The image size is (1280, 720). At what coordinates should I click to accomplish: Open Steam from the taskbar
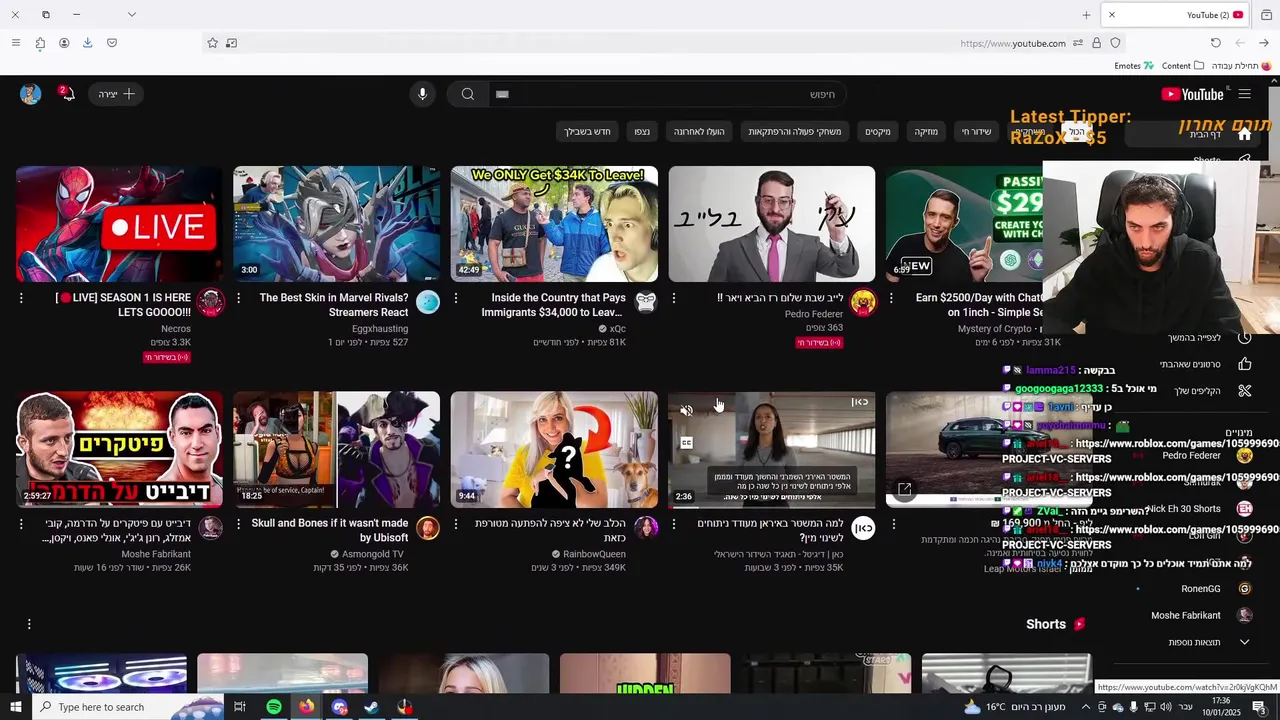pos(372,707)
